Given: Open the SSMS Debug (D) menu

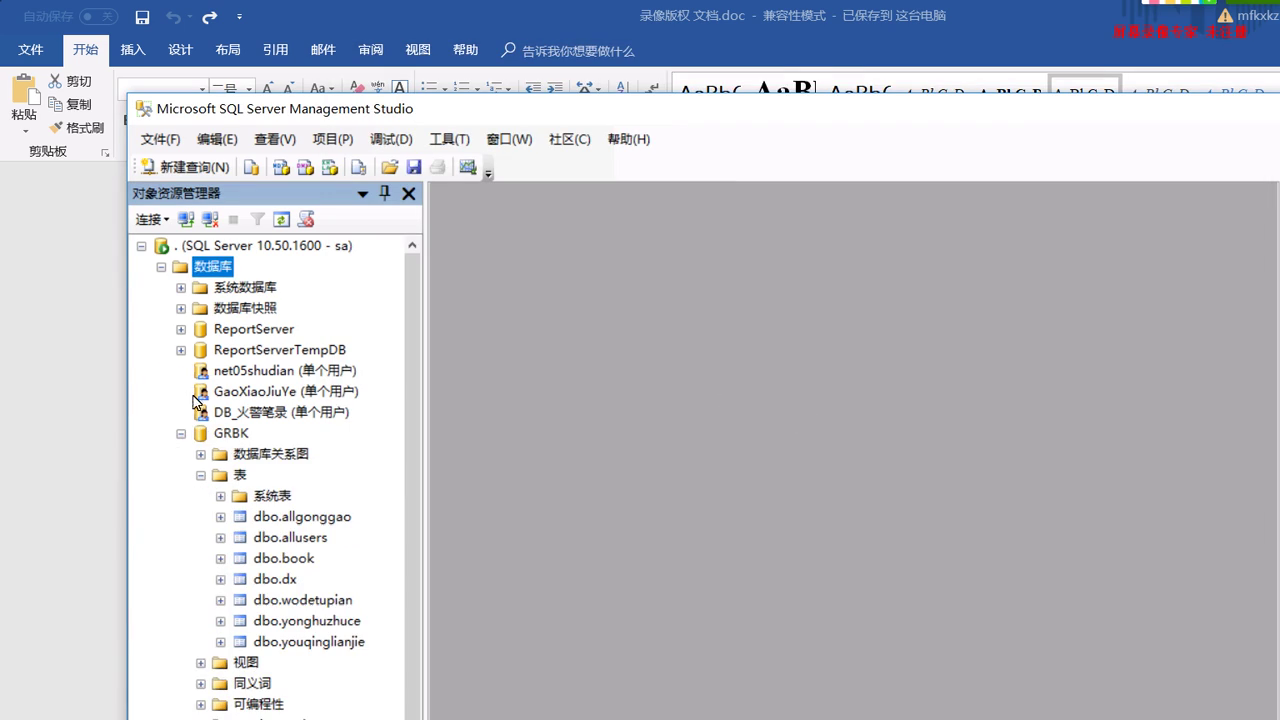Looking at the screenshot, I should pyautogui.click(x=391, y=139).
